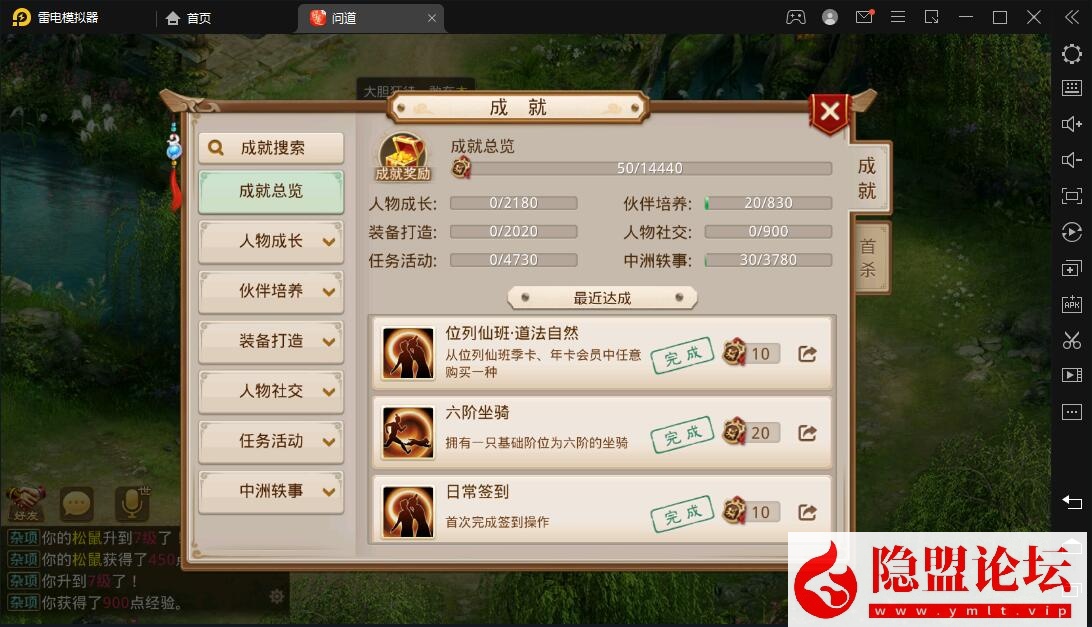Expand the 伙伴培养 category
This screenshot has width=1092, height=627.
pos(271,291)
